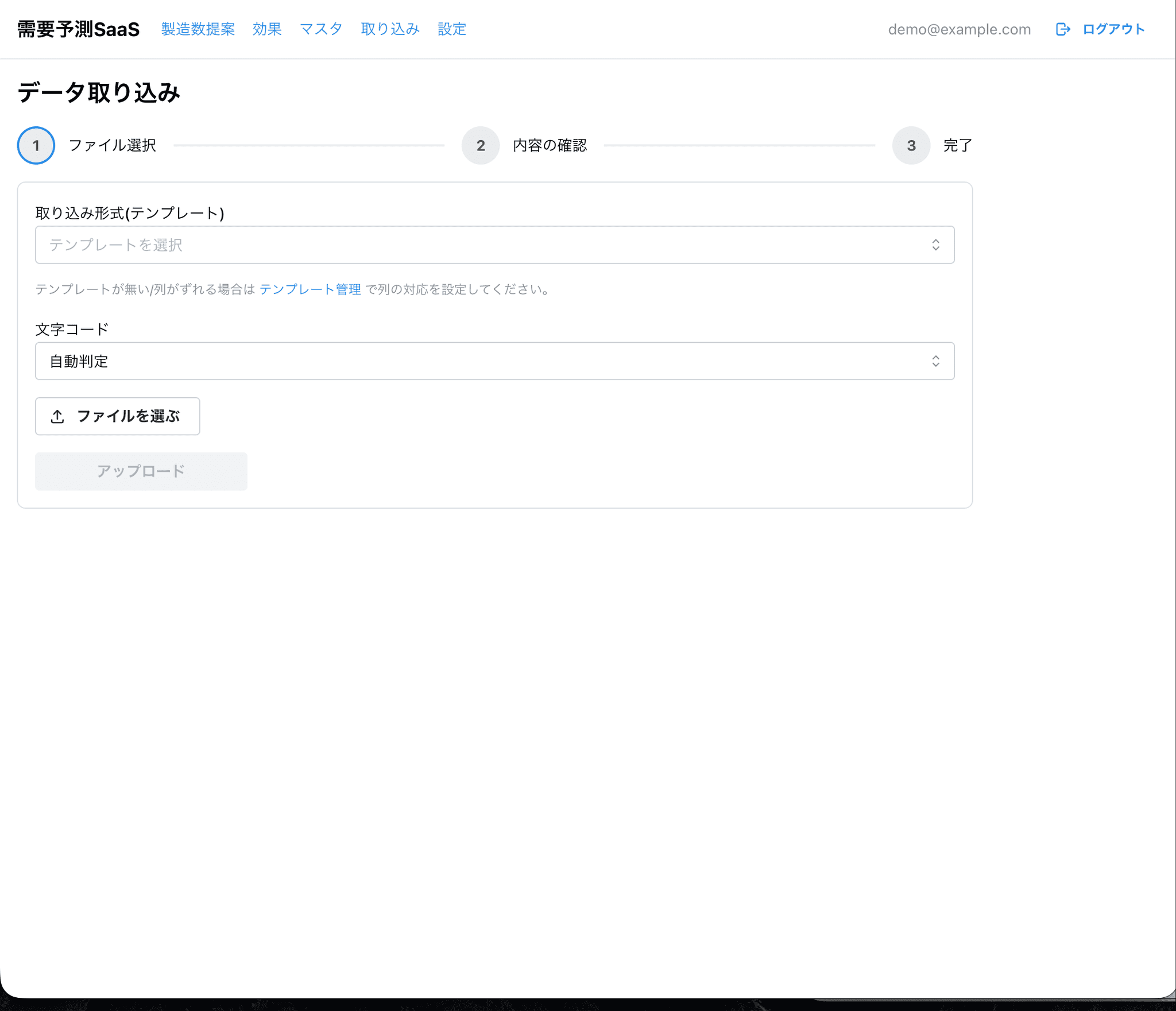1176x1011 pixels.
Task: Open the 設定 nav item
Action: coord(452,29)
